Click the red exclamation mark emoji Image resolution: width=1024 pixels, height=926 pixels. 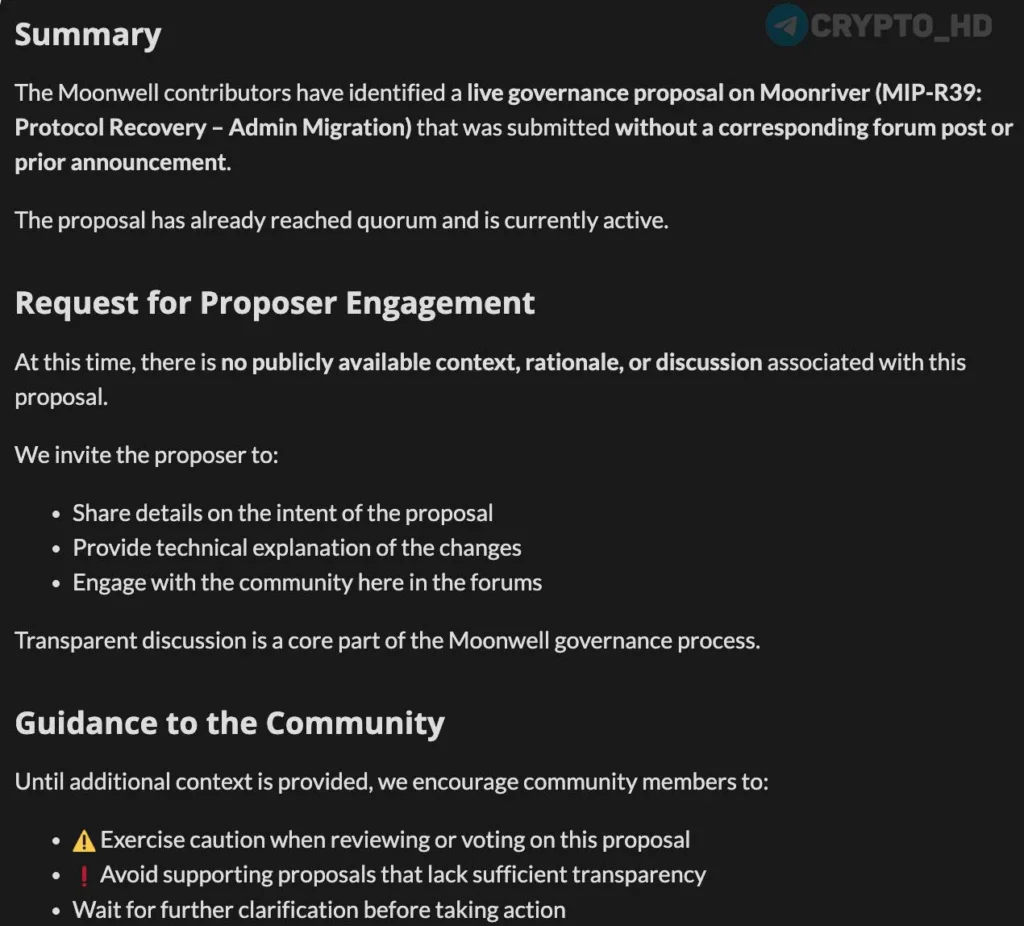pyautogui.click(x=84, y=875)
